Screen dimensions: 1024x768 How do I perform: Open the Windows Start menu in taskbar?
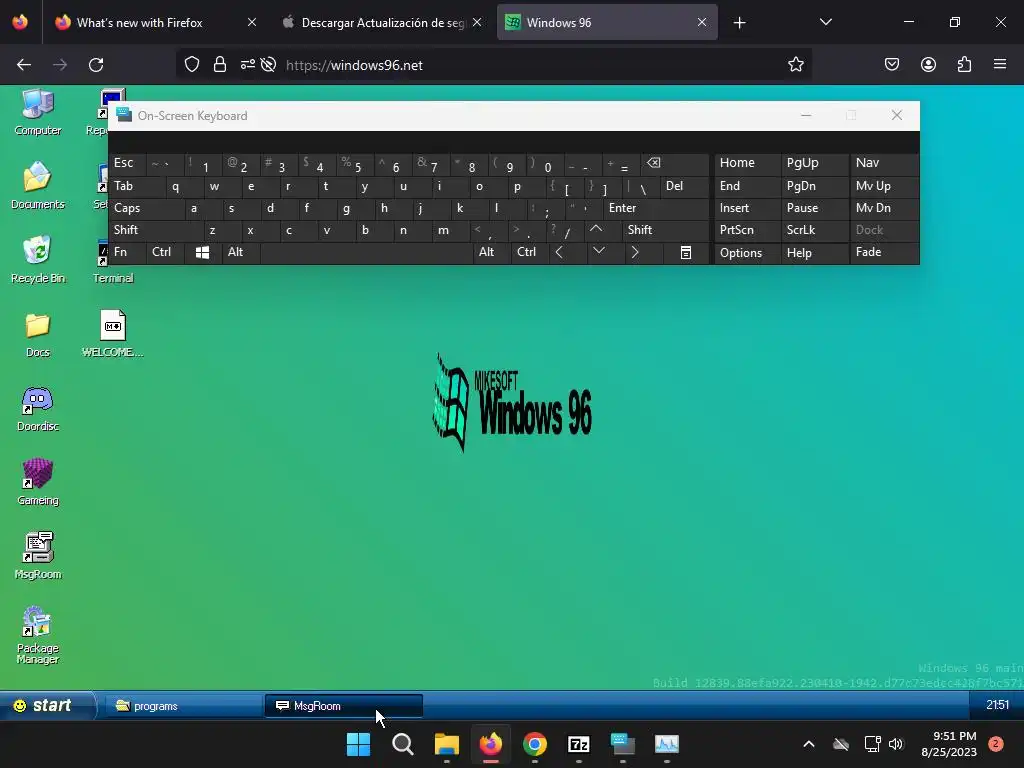coord(359,744)
